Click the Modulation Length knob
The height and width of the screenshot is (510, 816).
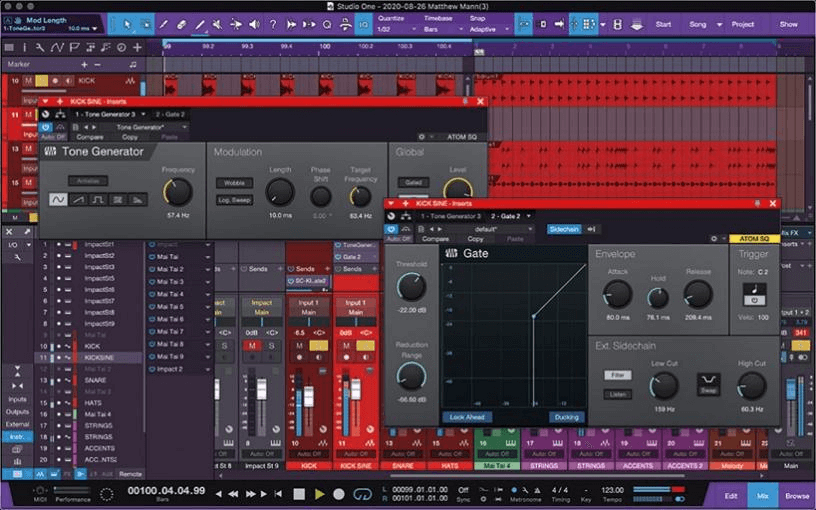280,192
